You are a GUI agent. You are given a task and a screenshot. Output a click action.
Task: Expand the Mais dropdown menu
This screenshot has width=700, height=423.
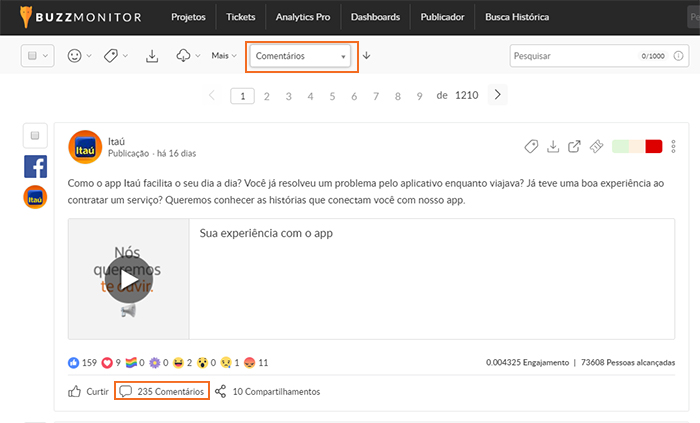[225, 56]
